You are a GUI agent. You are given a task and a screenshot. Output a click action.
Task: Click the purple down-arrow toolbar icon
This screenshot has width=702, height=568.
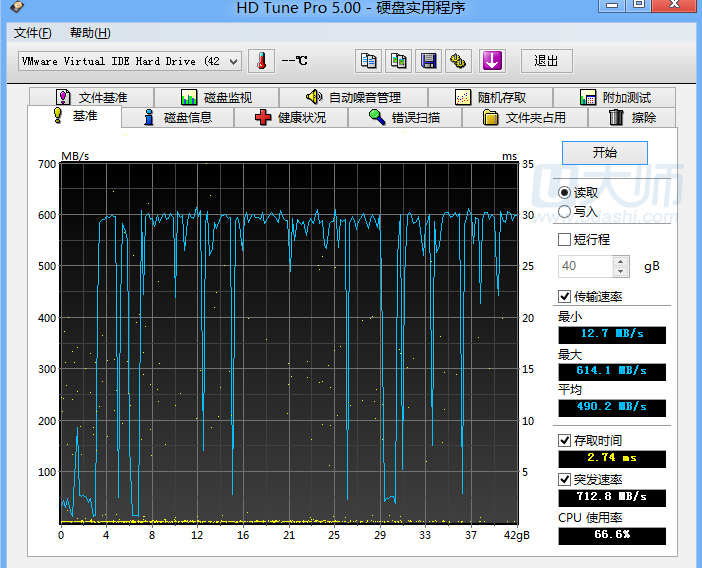tap(491, 61)
